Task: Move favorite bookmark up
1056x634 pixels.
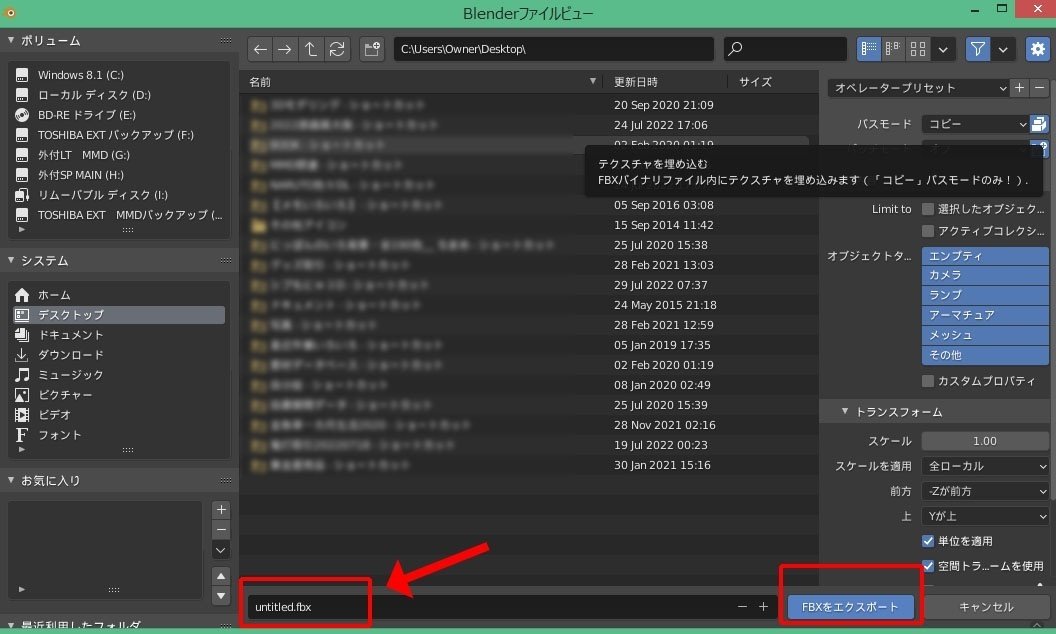Action: click(x=221, y=576)
